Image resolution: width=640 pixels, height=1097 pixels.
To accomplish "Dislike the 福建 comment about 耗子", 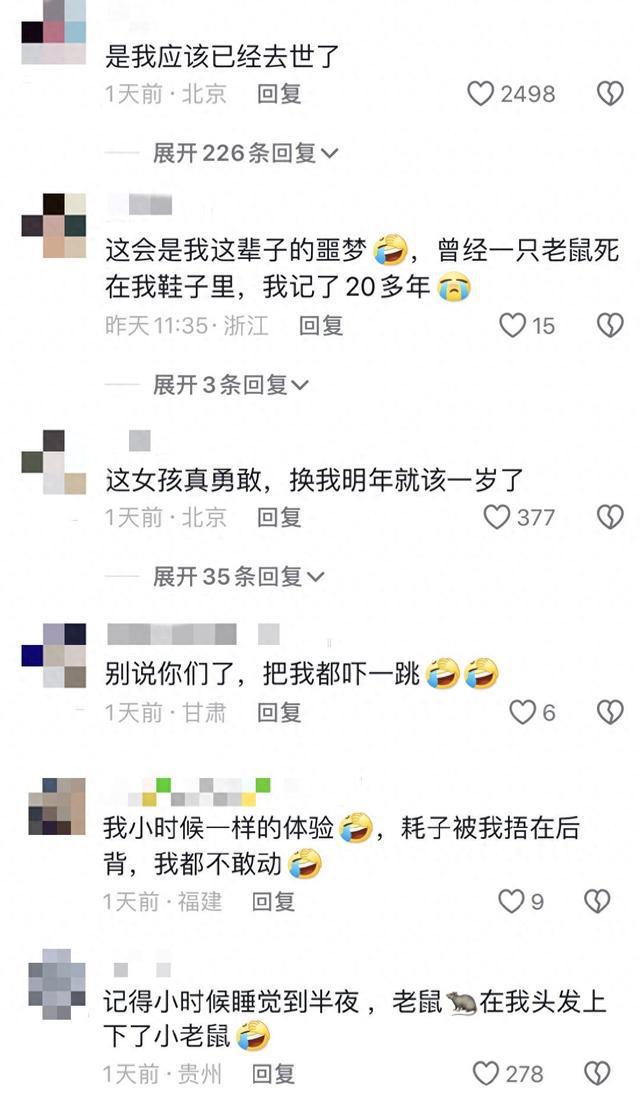I will click(x=597, y=901).
